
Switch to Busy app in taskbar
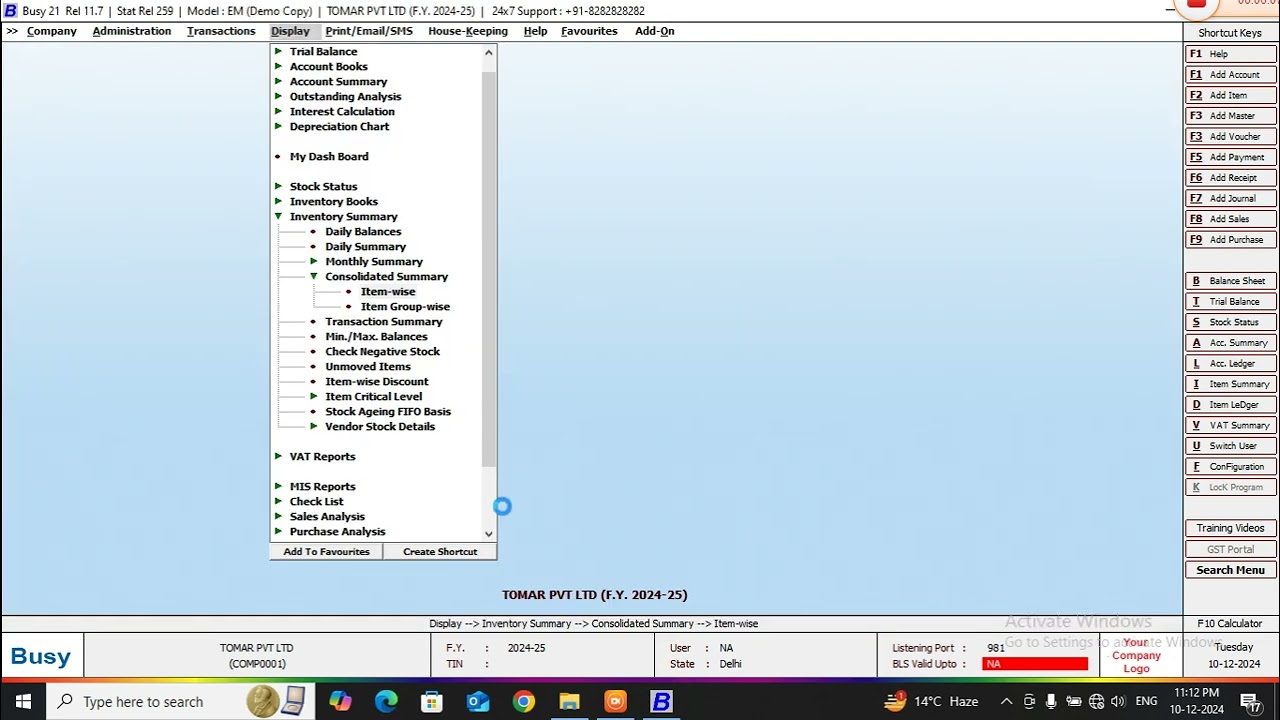pyautogui.click(x=661, y=702)
